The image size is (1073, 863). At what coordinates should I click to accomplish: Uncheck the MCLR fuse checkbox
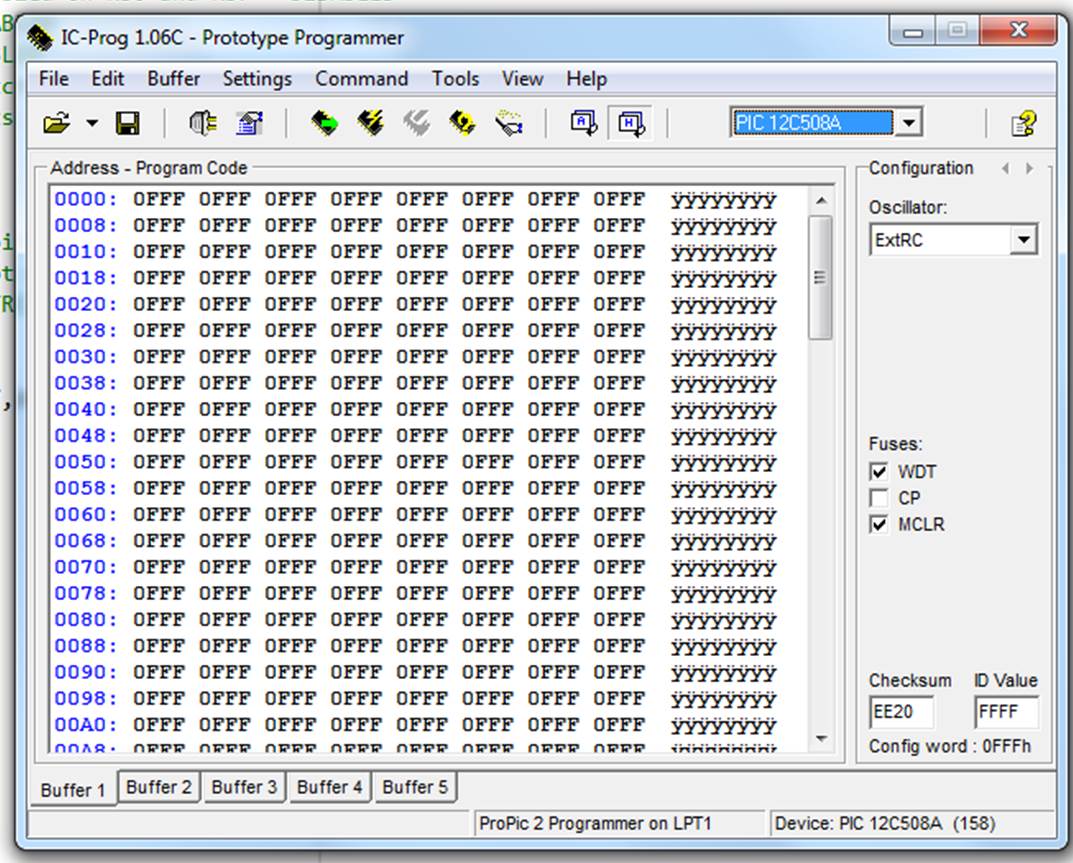point(879,524)
